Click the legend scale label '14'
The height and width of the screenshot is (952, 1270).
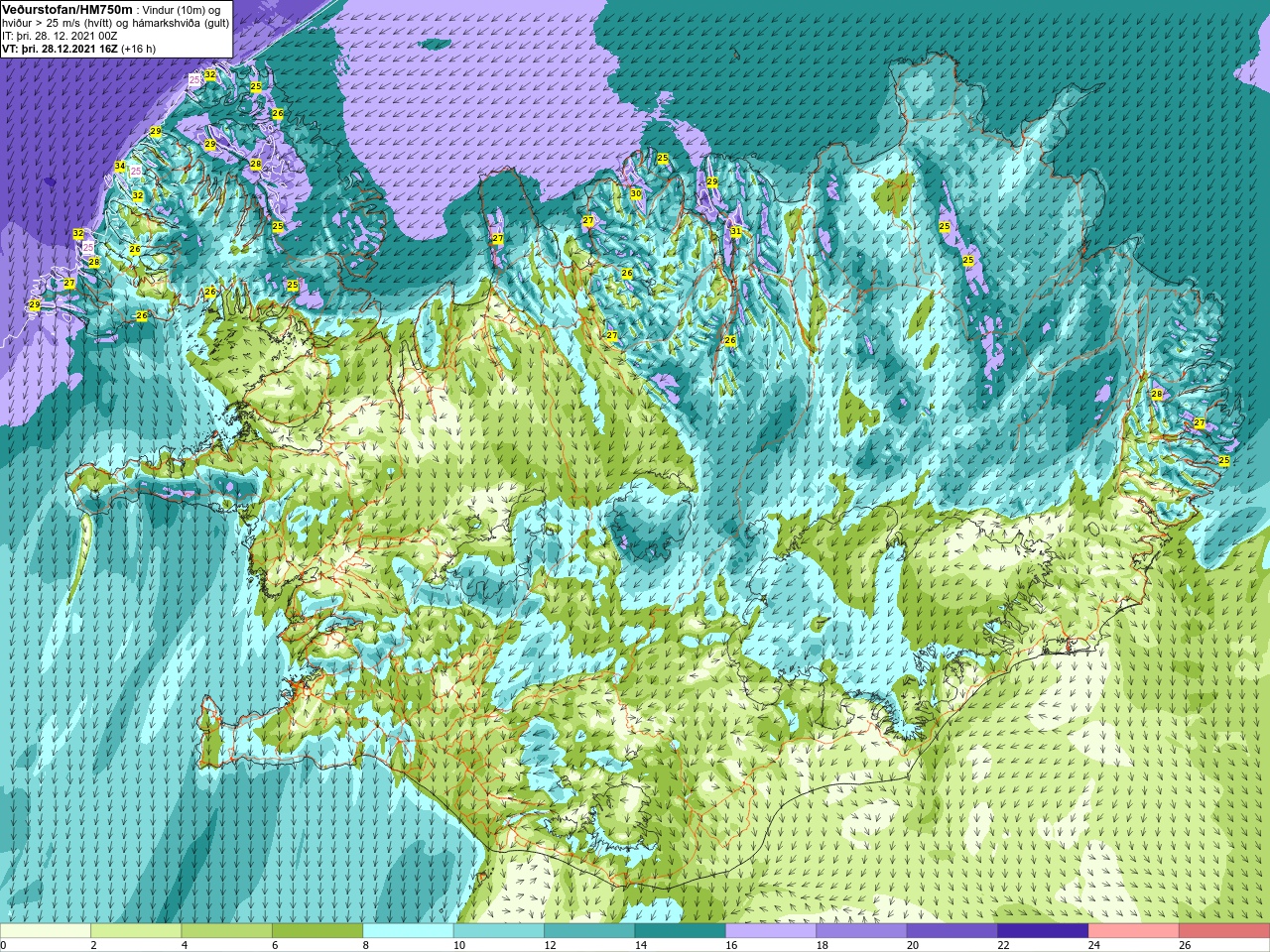[x=640, y=946]
